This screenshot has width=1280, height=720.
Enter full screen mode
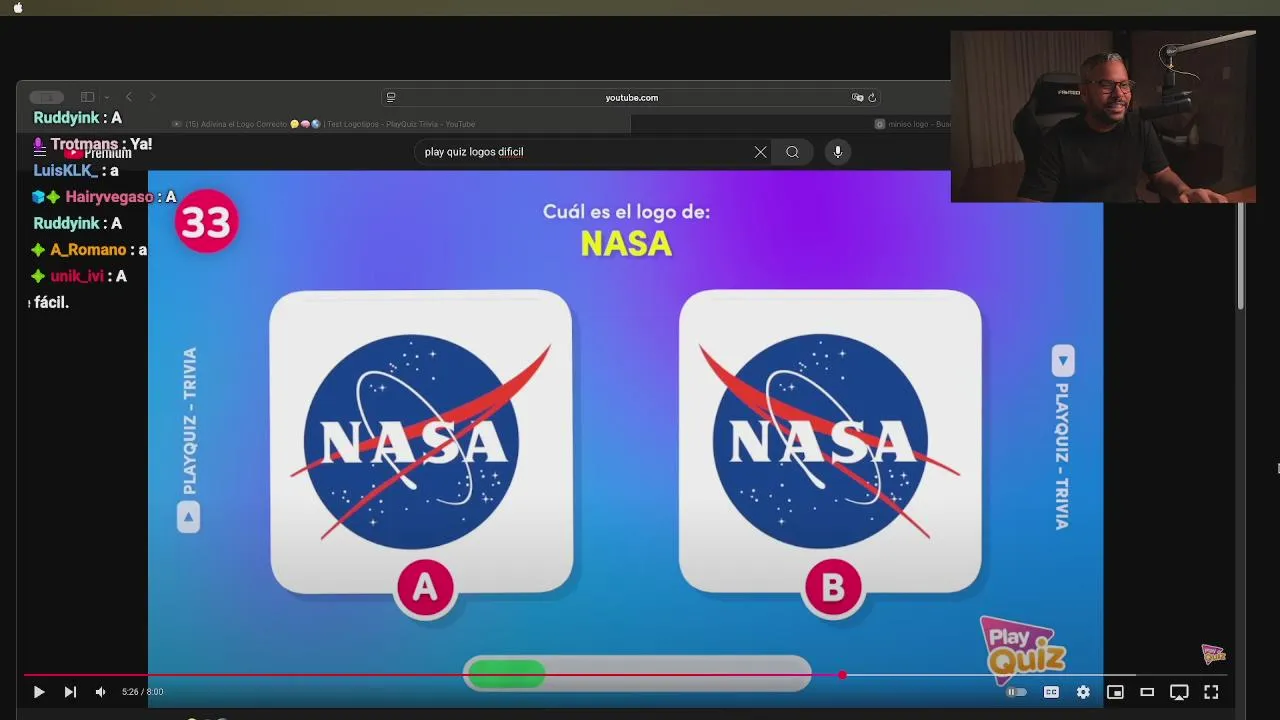point(1211,692)
